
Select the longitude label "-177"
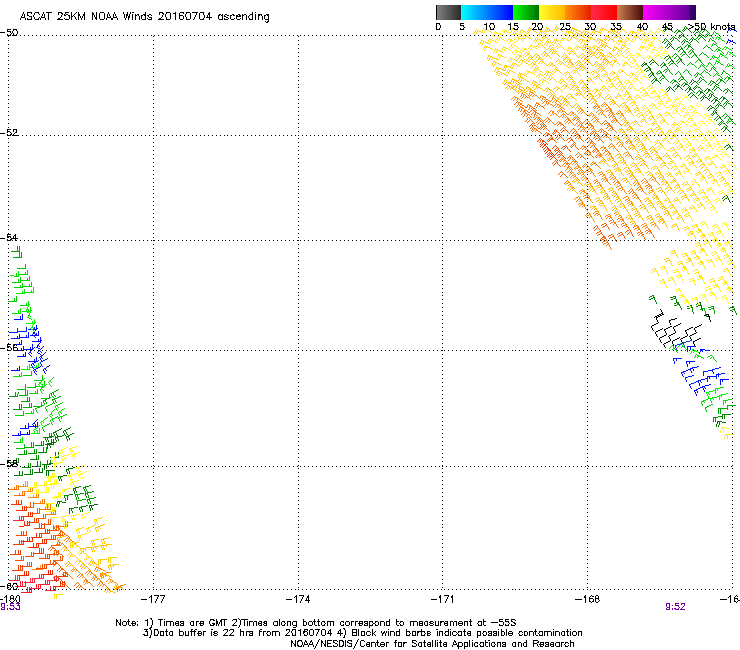[x=153, y=599]
